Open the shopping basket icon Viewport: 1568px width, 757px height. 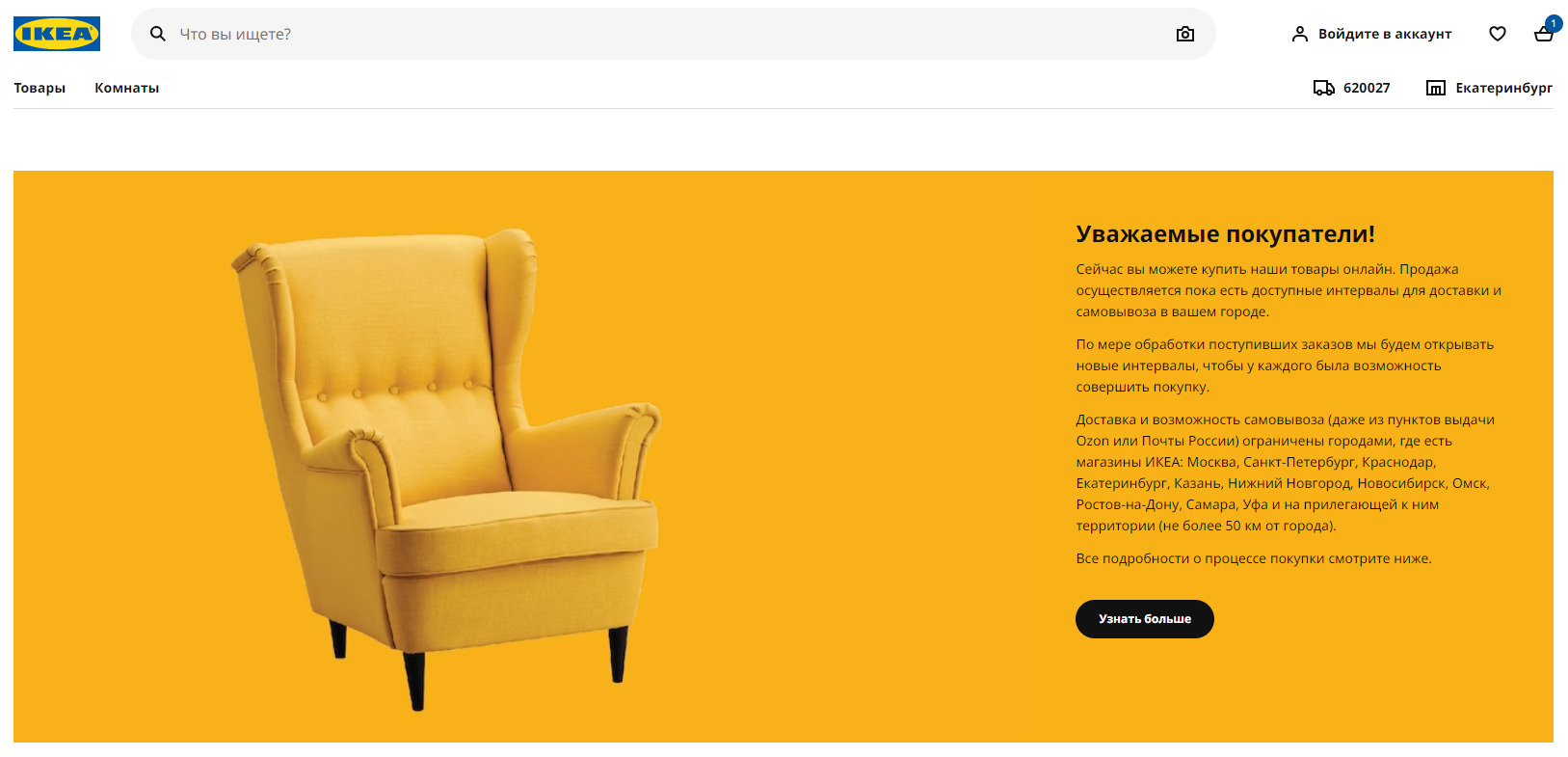pos(1543,35)
